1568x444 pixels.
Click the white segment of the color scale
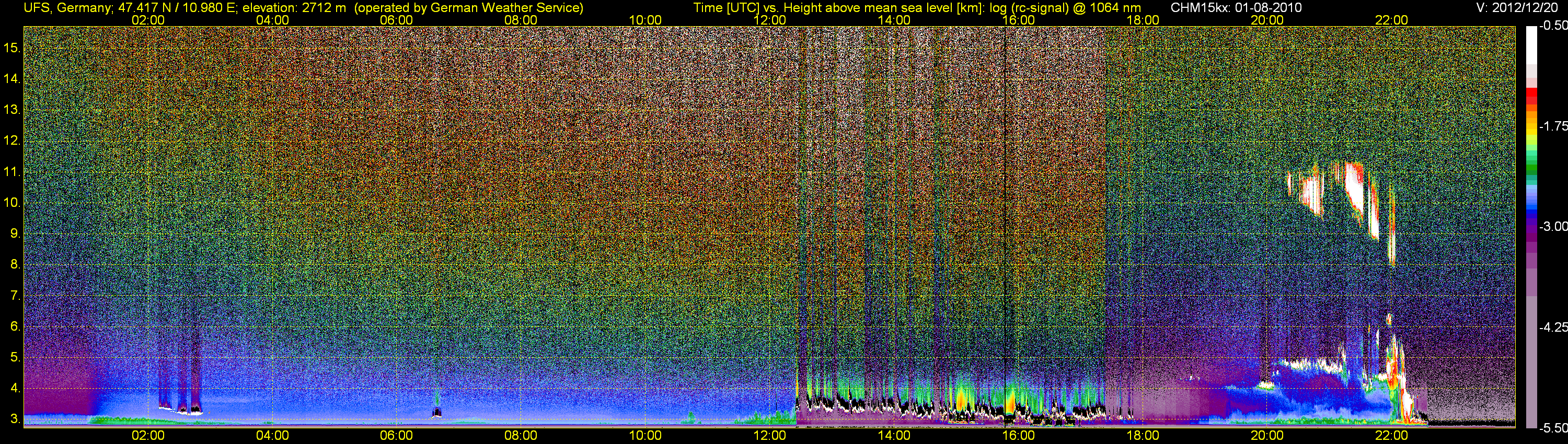pos(1531,45)
